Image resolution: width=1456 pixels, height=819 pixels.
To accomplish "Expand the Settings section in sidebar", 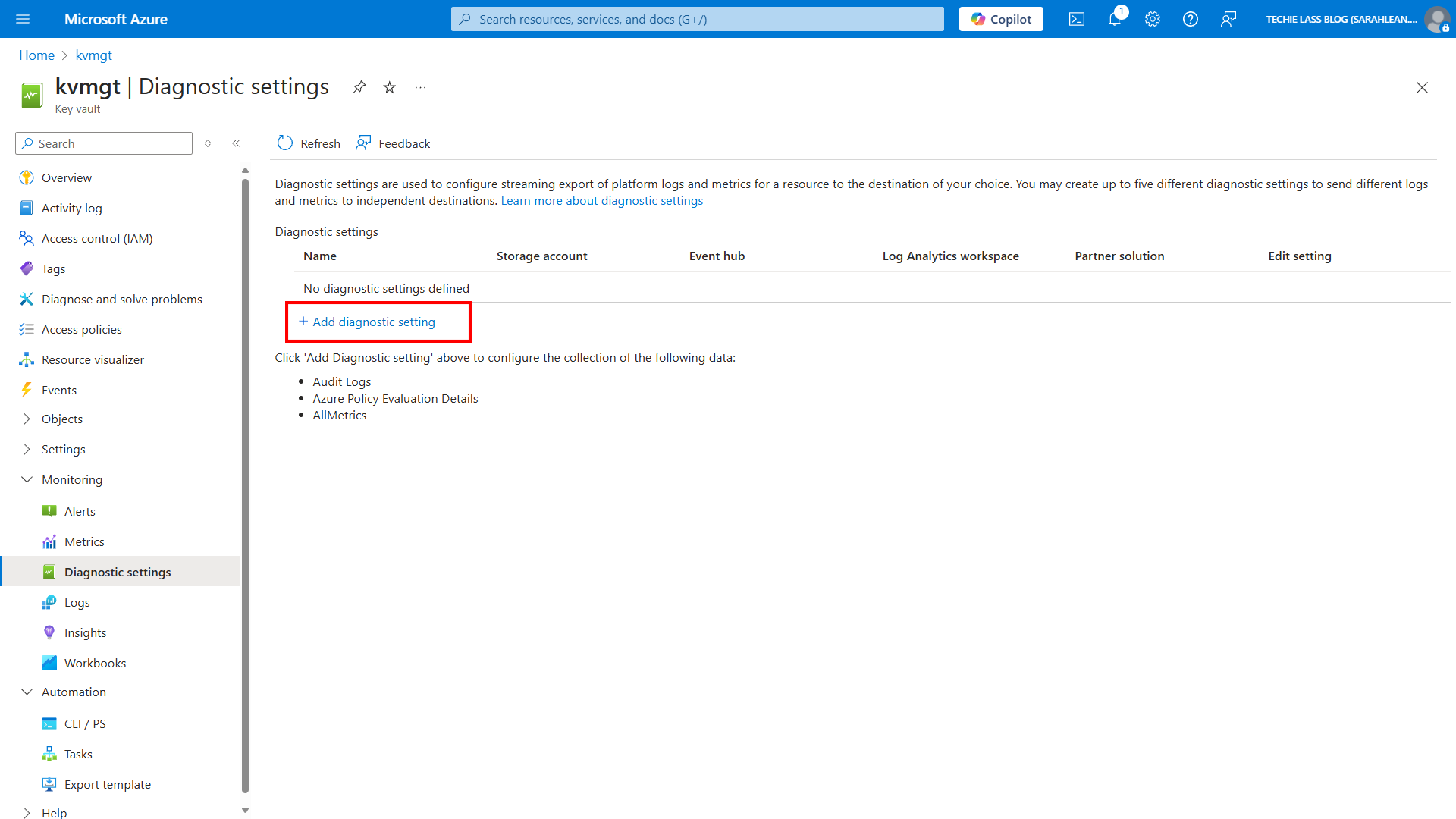I will coord(63,449).
